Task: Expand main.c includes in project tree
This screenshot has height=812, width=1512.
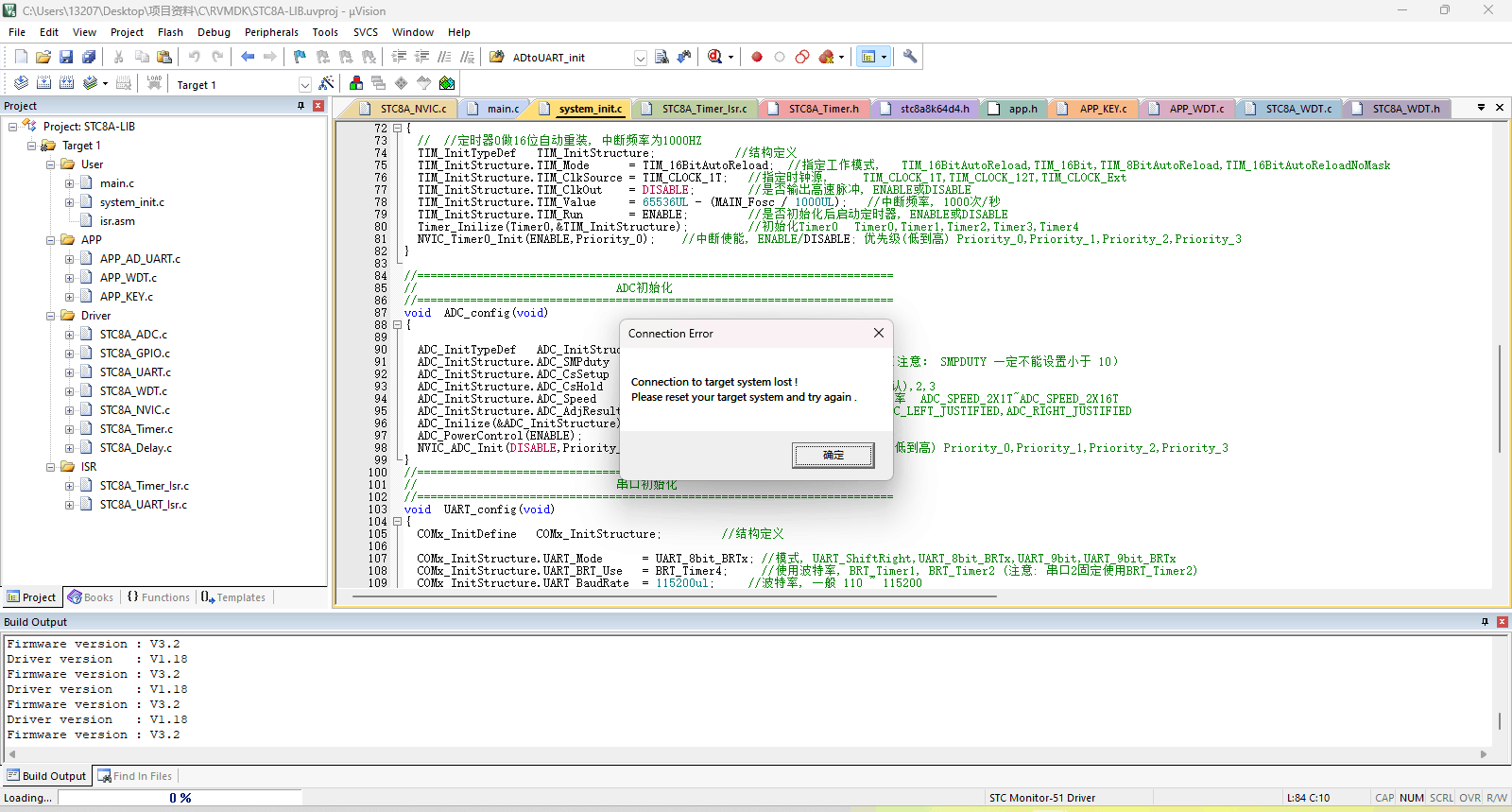Action: [69, 183]
